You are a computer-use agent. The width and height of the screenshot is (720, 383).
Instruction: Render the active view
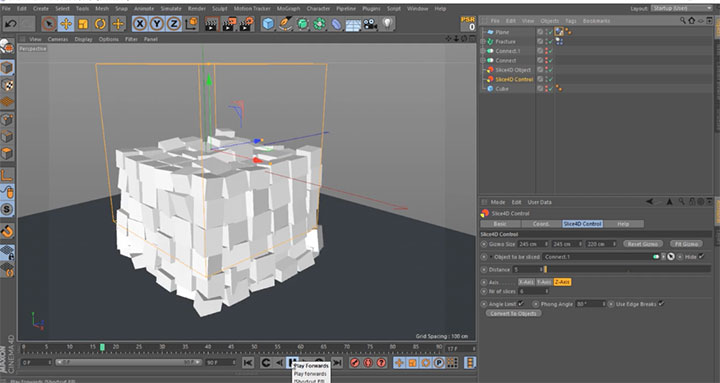(211, 24)
